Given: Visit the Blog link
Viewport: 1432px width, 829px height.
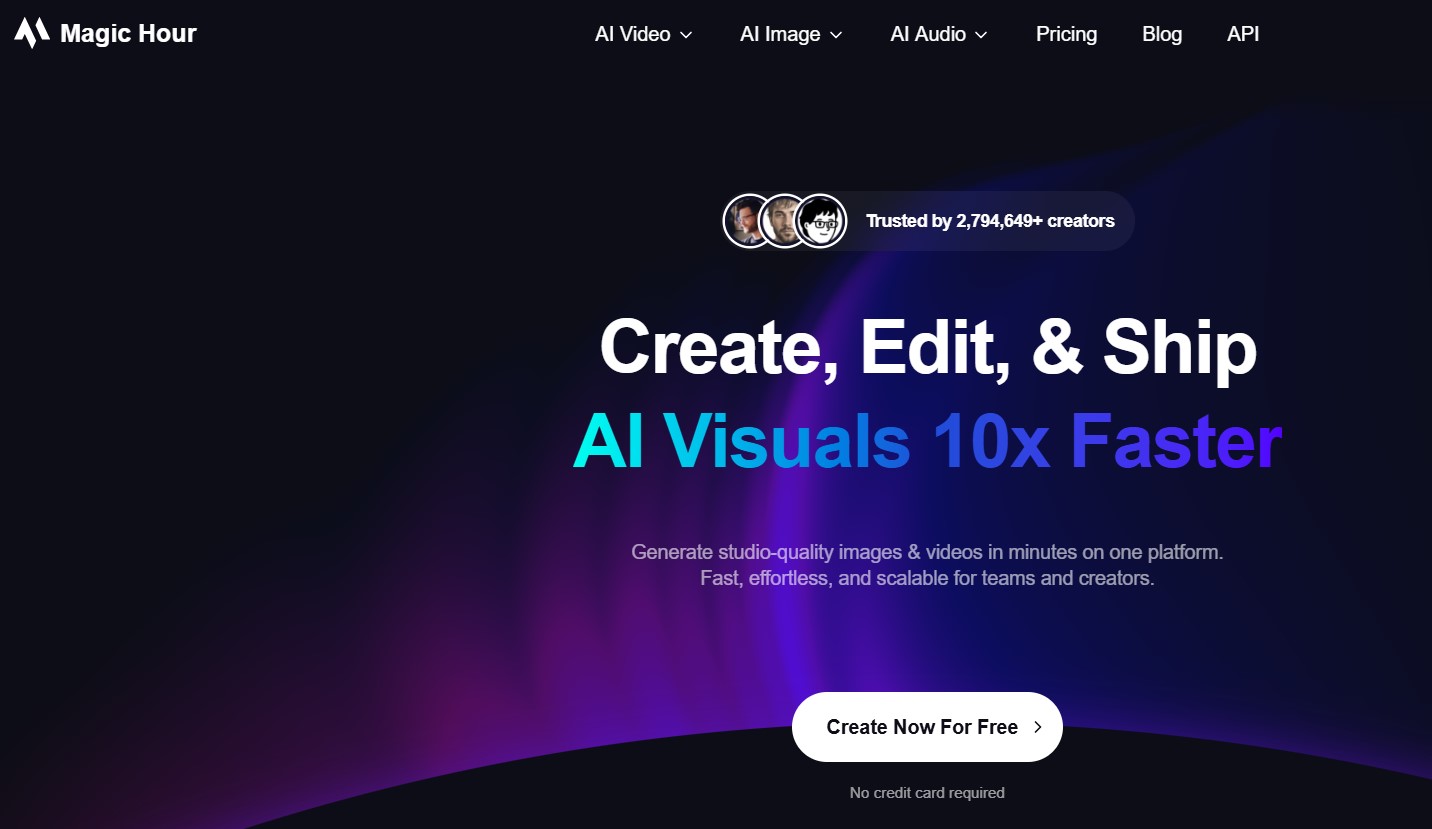Looking at the screenshot, I should point(1162,34).
